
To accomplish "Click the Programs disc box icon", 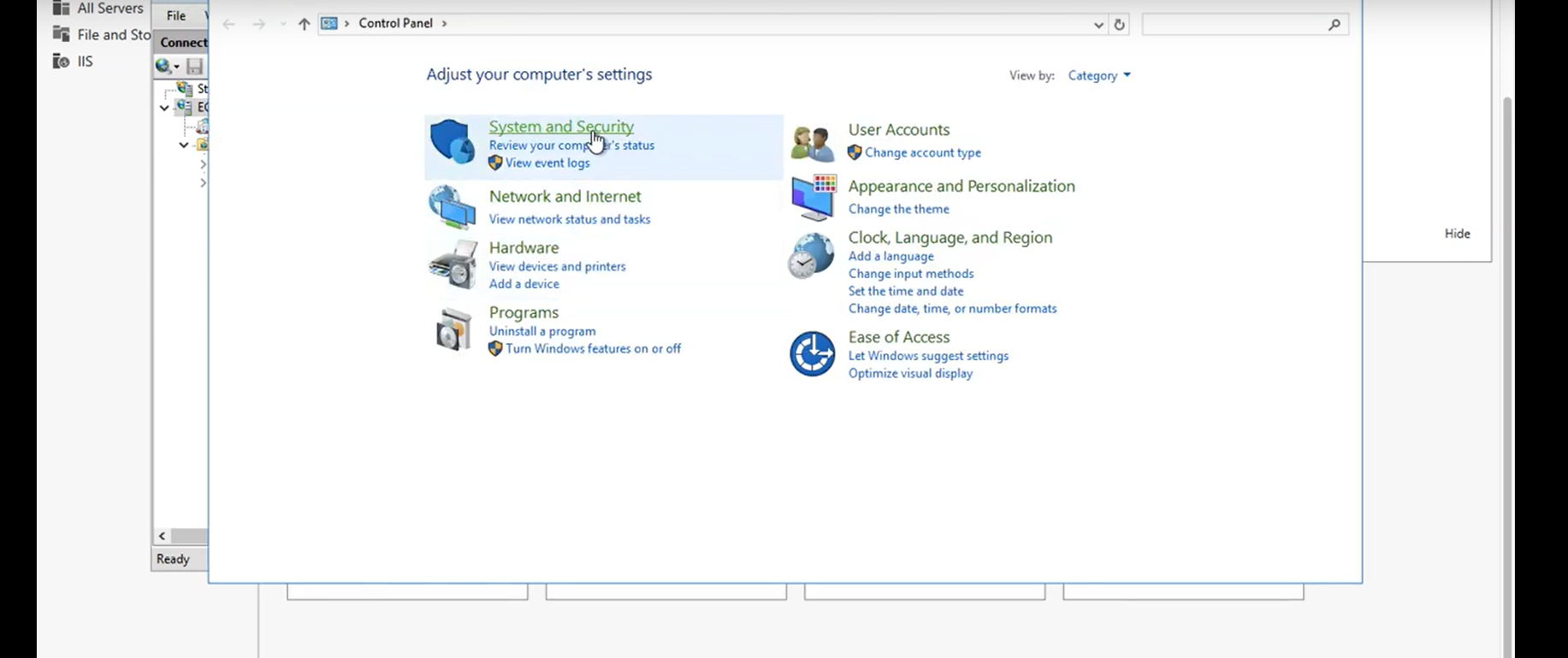I will click(453, 329).
